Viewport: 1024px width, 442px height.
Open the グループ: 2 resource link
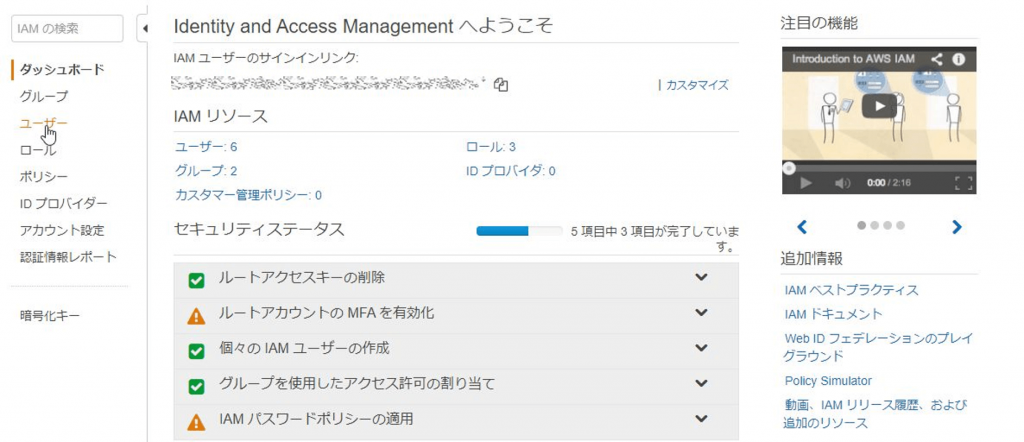tap(206, 171)
